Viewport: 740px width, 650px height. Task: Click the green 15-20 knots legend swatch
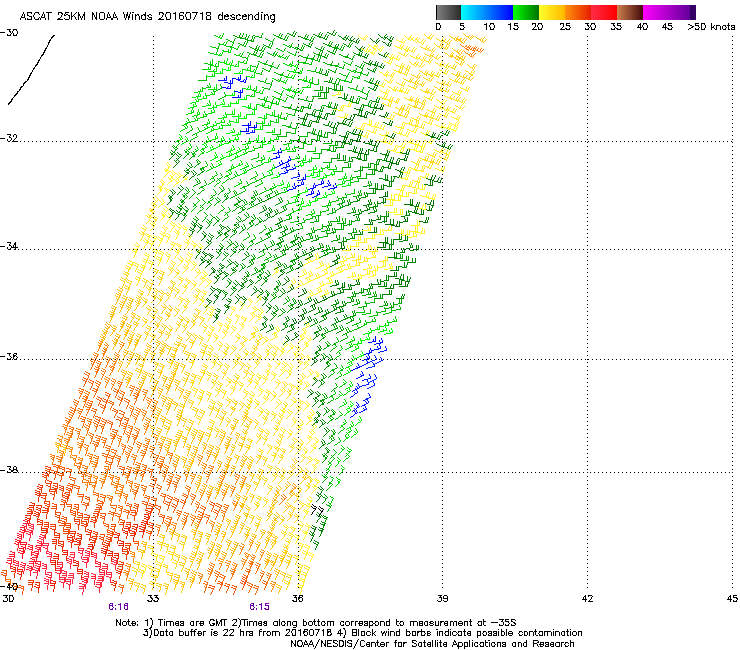[526, 12]
